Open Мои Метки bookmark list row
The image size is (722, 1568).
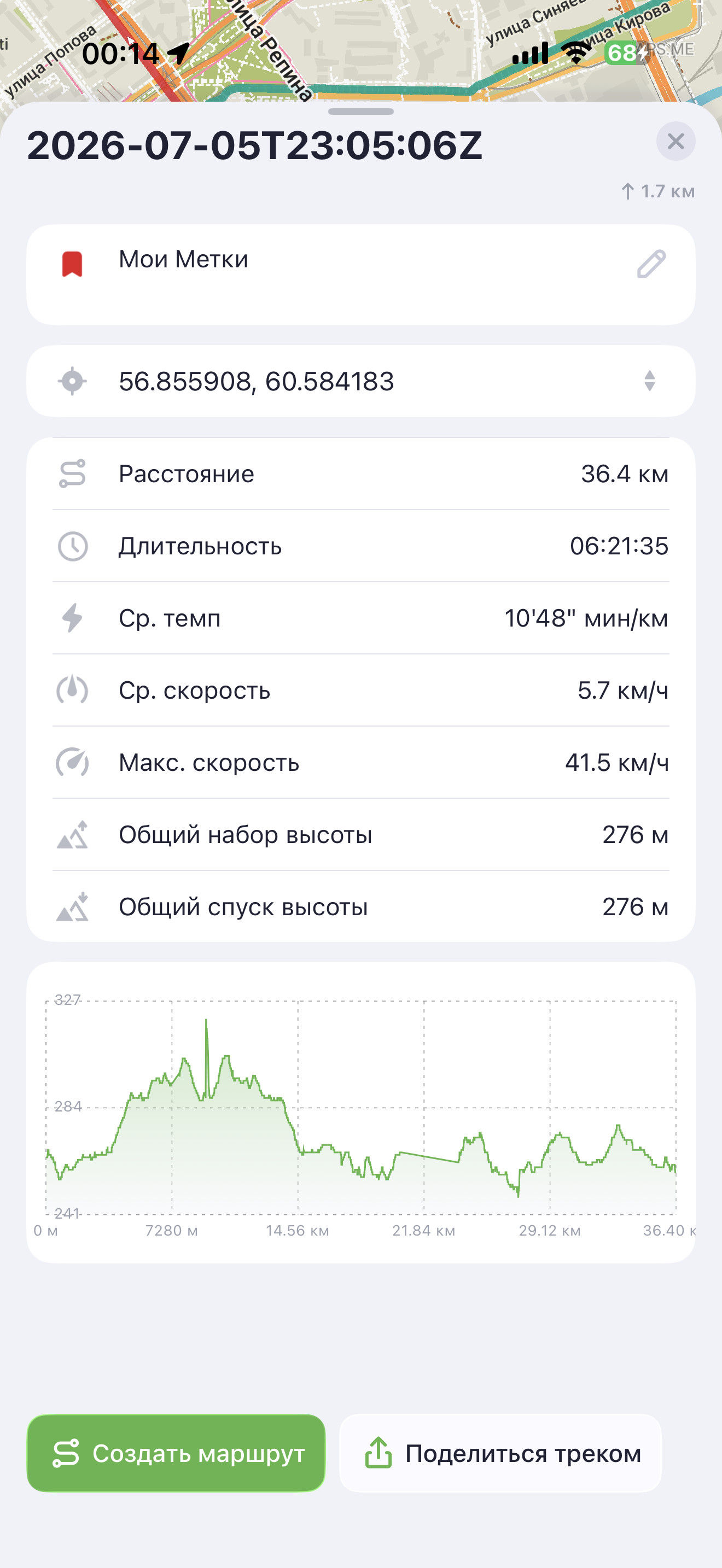point(360,274)
